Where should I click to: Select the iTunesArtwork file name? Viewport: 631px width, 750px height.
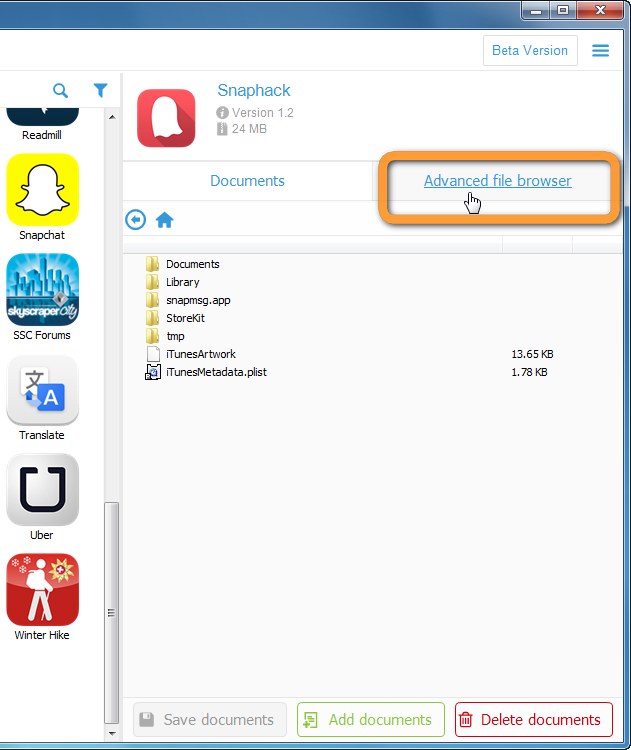pyautogui.click(x=201, y=354)
